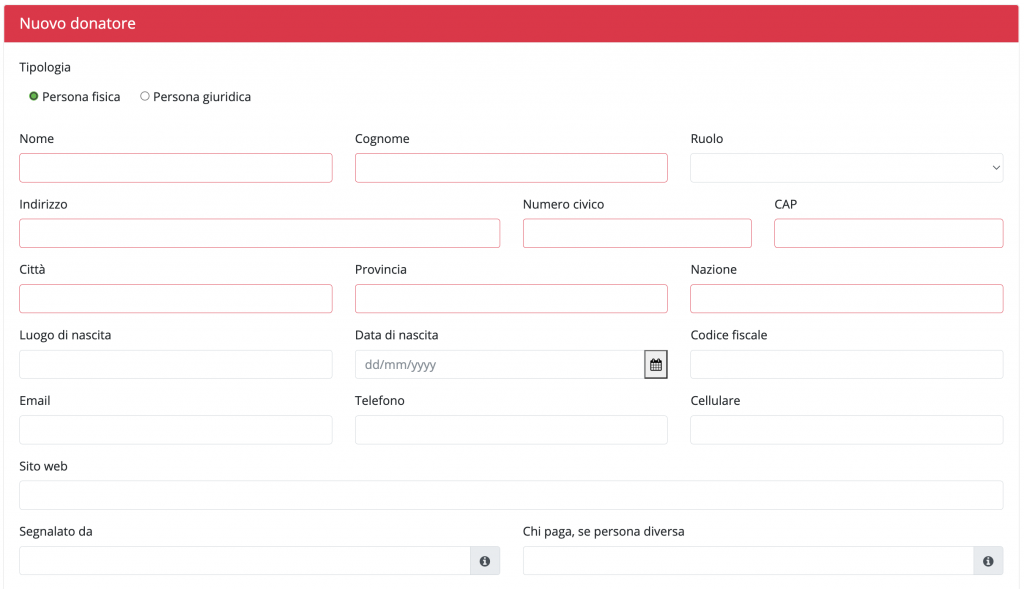This screenshot has width=1024, height=589.
Task: Select the Persona fisica radio button
Action: click(x=34, y=96)
